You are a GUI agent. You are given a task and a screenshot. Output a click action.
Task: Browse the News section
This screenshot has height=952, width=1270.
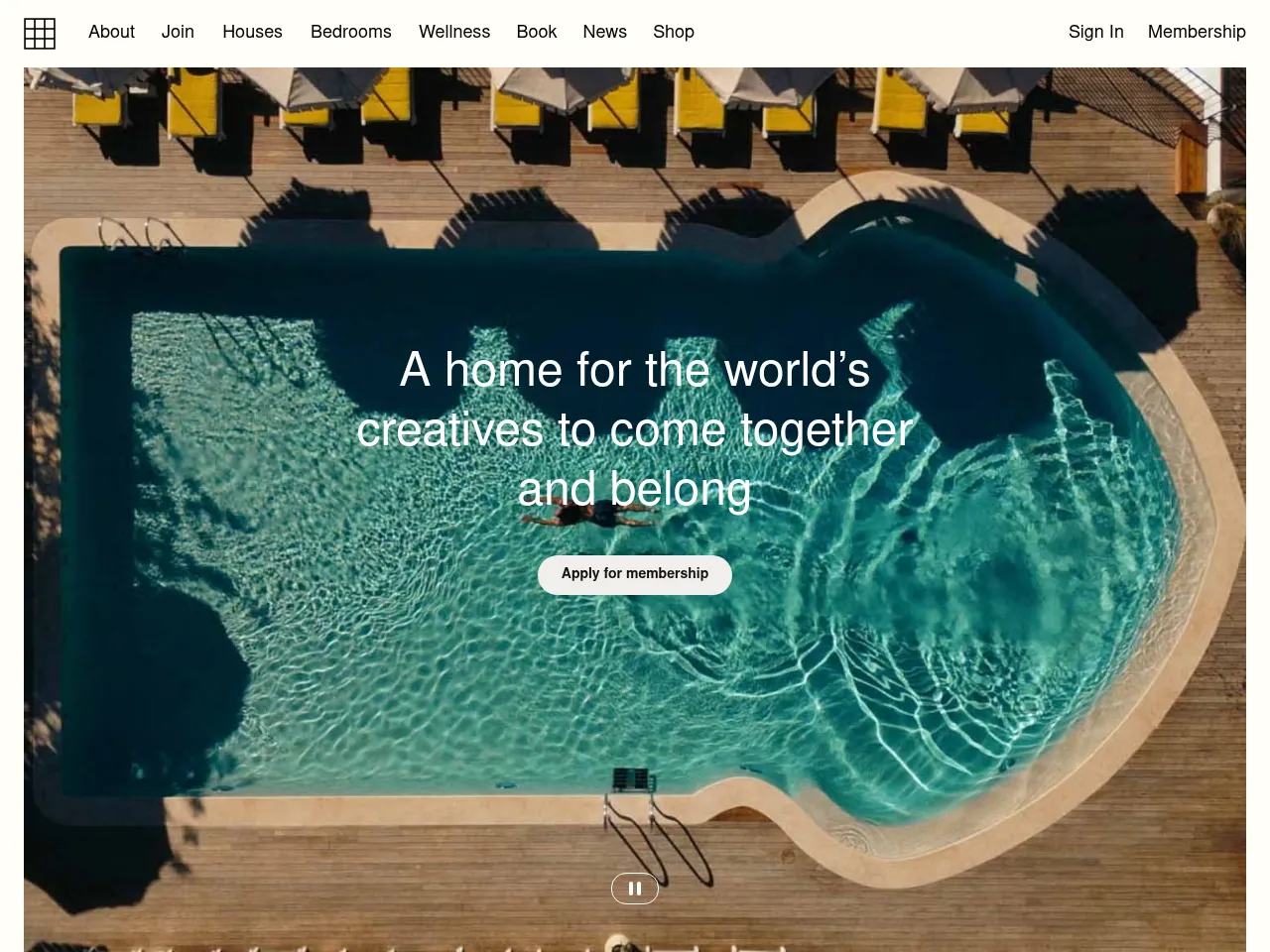pyautogui.click(x=604, y=33)
